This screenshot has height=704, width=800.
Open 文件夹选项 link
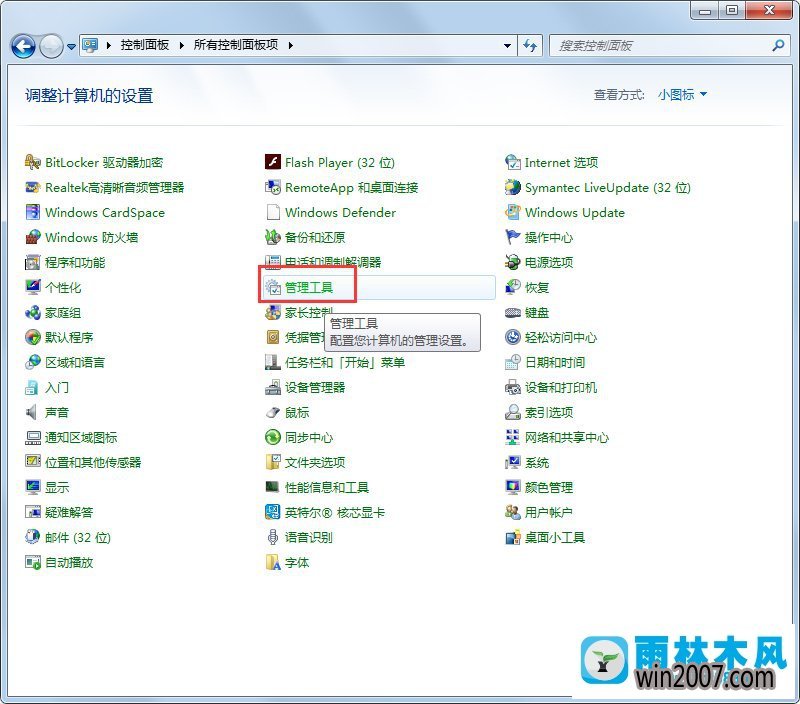click(x=315, y=462)
